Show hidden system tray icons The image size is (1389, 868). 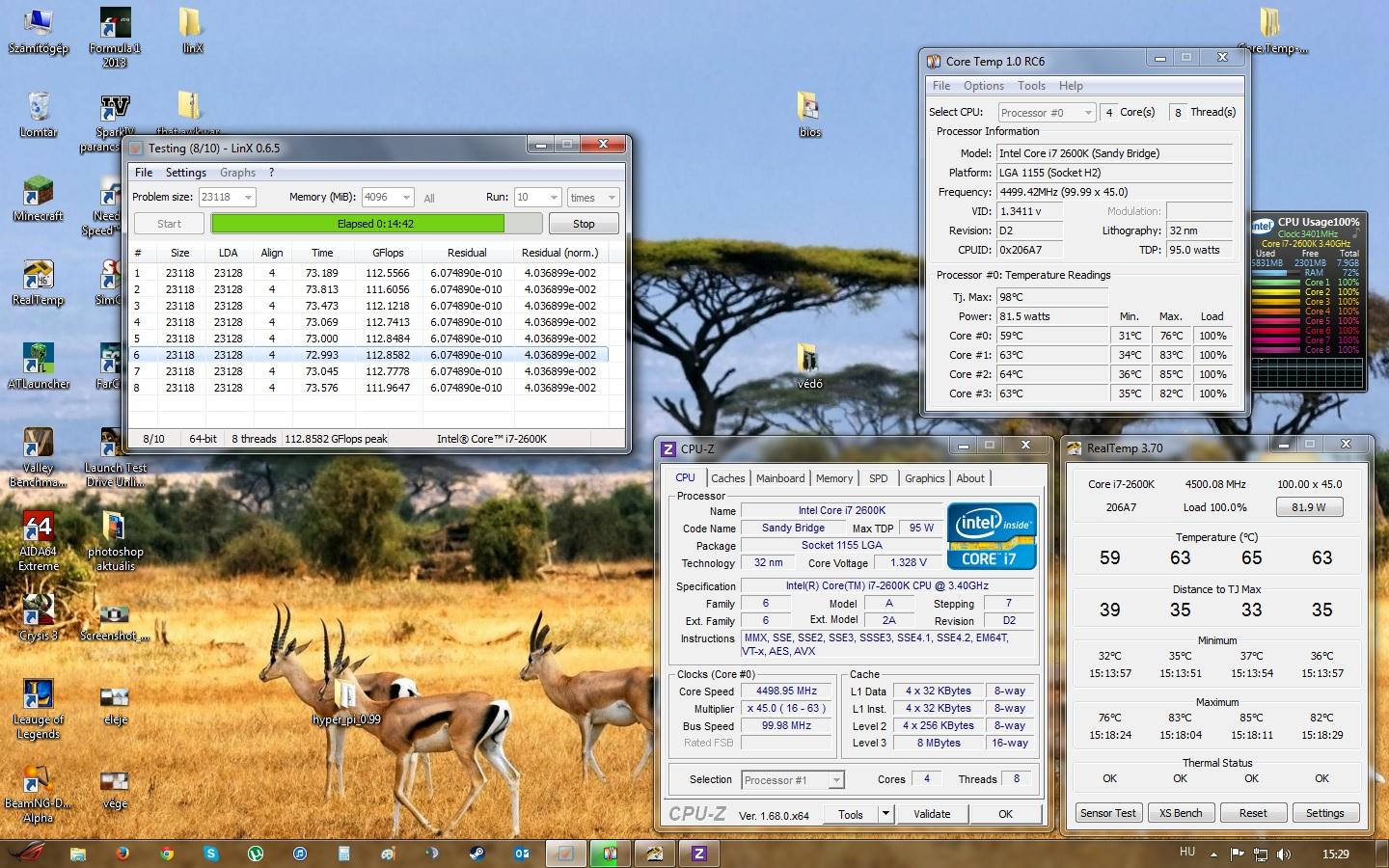tap(1212, 854)
